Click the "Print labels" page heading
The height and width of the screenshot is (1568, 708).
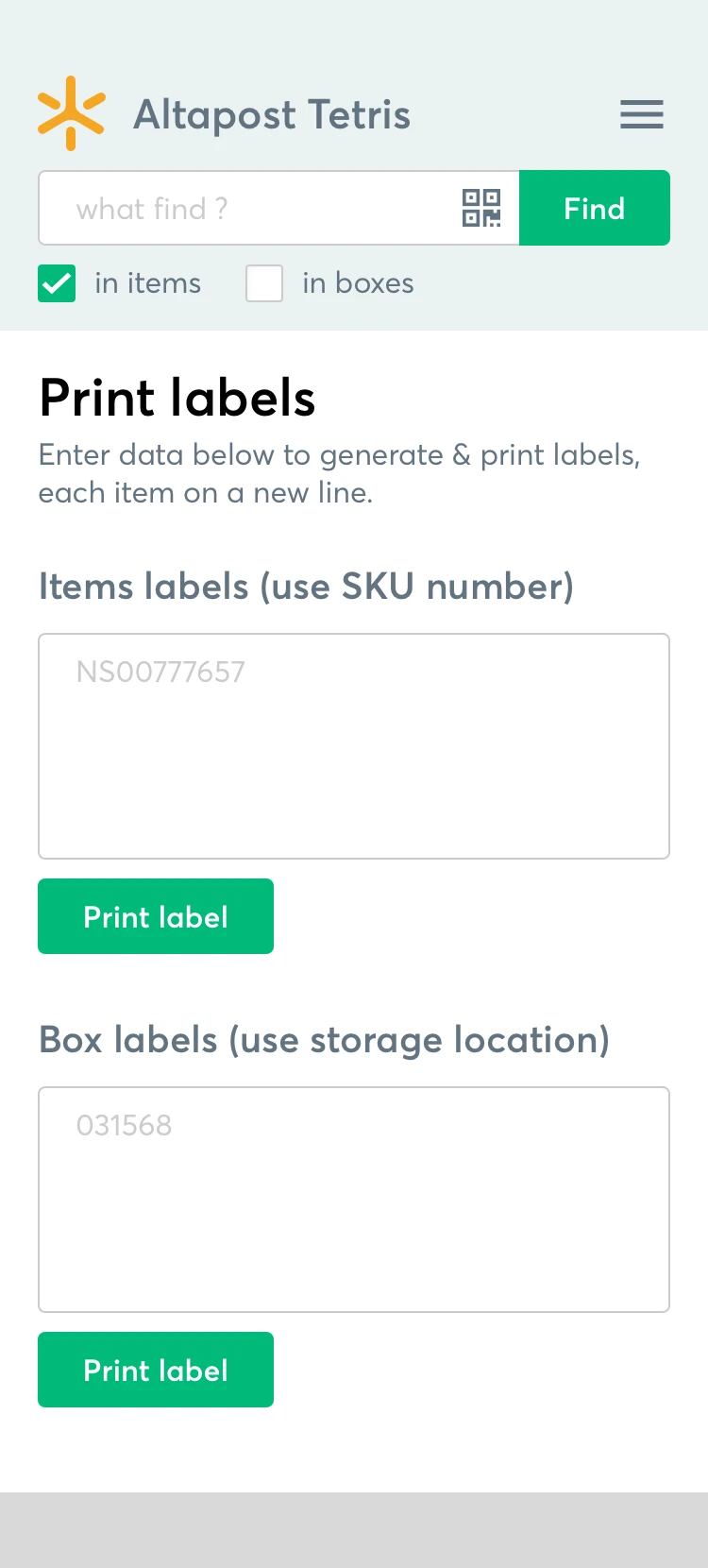click(x=177, y=398)
